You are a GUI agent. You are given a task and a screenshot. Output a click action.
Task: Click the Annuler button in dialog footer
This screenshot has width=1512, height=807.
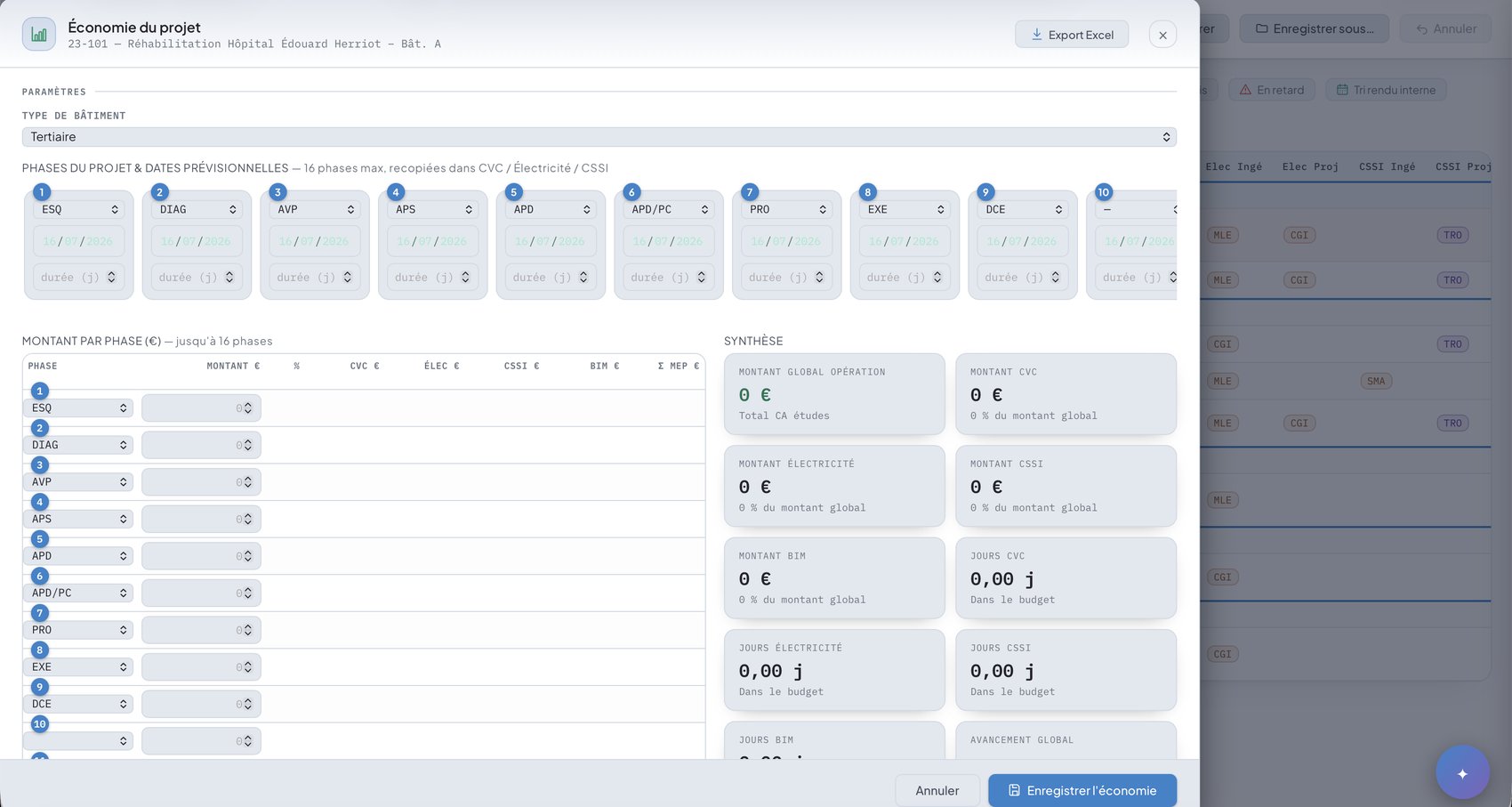(x=937, y=790)
